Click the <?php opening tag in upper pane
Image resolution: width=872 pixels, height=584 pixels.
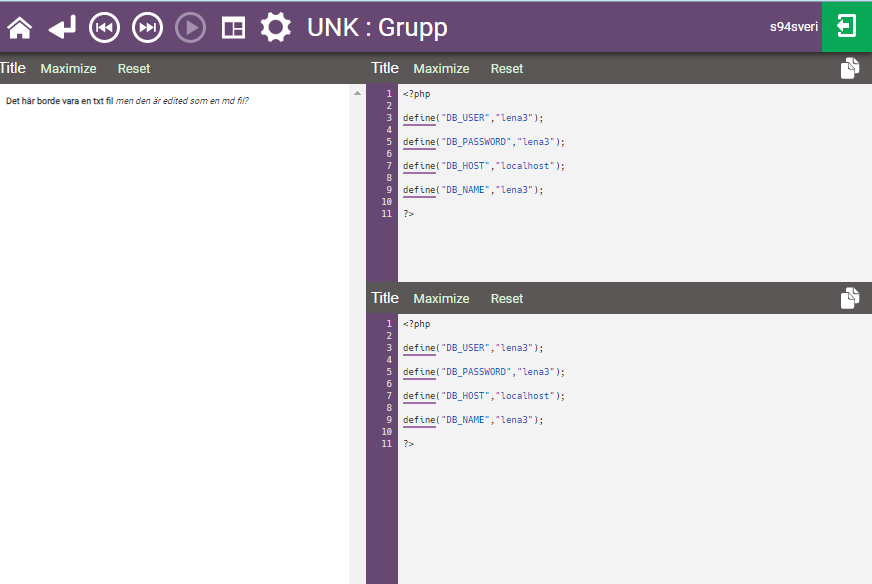pyautogui.click(x=417, y=94)
